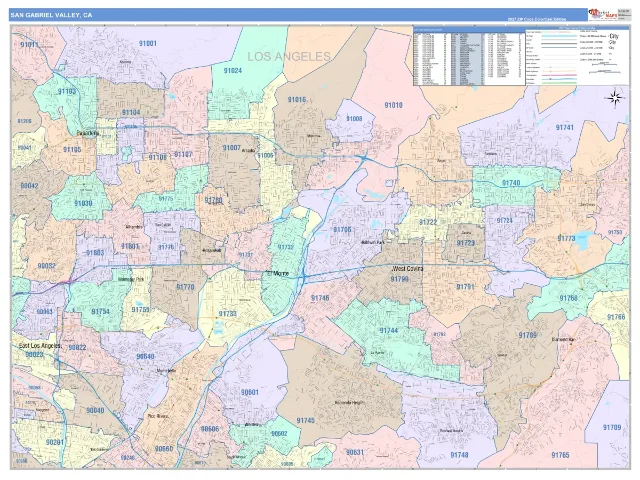Click ZIP code 91706 label

coord(342,230)
